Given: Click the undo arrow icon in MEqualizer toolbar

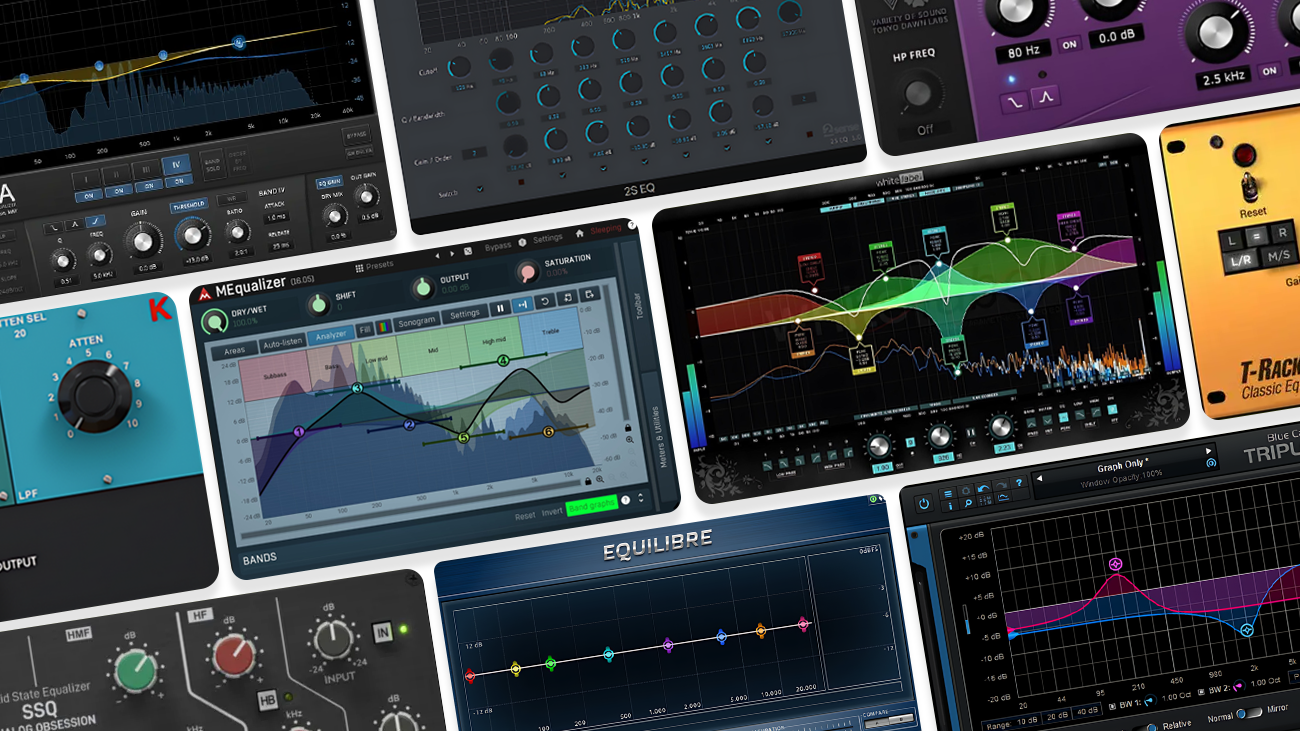Looking at the screenshot, I should [544, 302].
